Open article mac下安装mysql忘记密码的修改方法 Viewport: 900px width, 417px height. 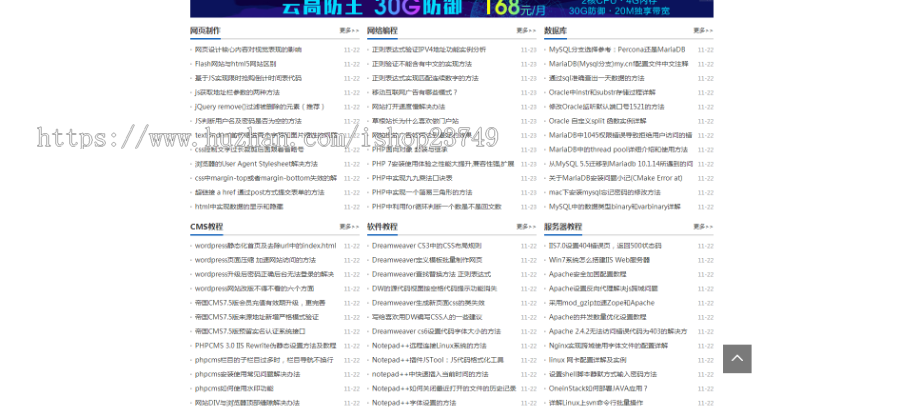coord(605,193)
